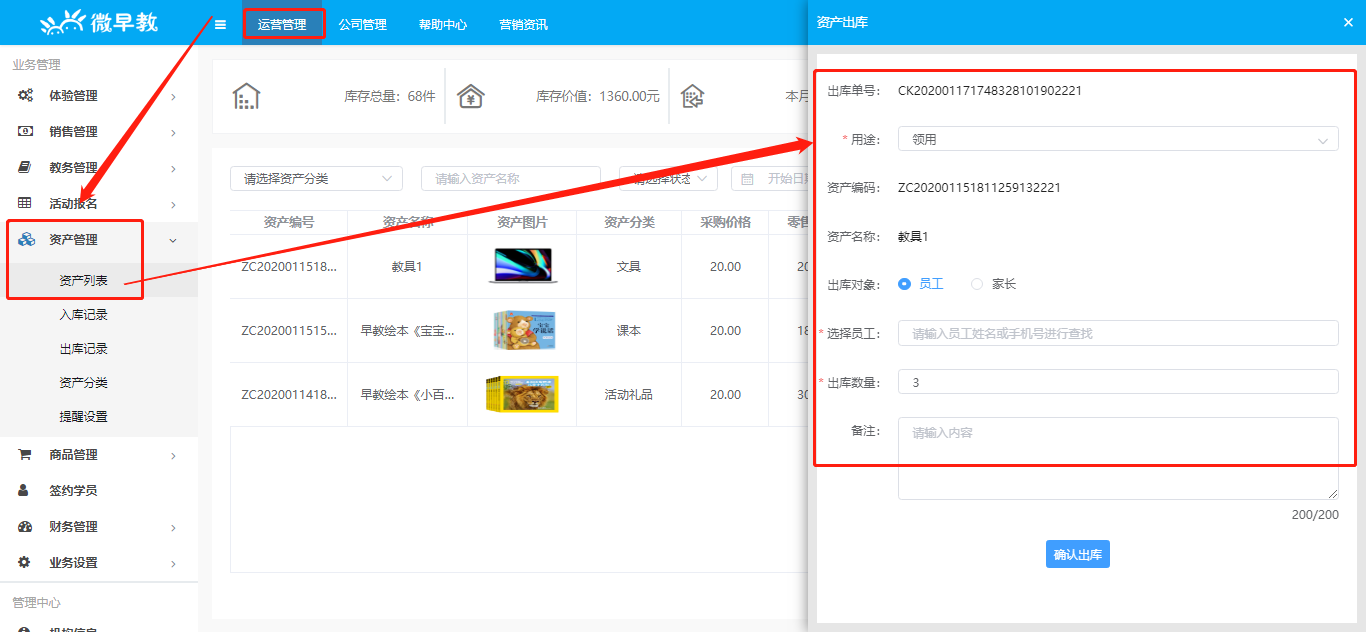Click the 业务设置 gear icon
This screenshot has width=1366, height=632.
click(26, 563)
